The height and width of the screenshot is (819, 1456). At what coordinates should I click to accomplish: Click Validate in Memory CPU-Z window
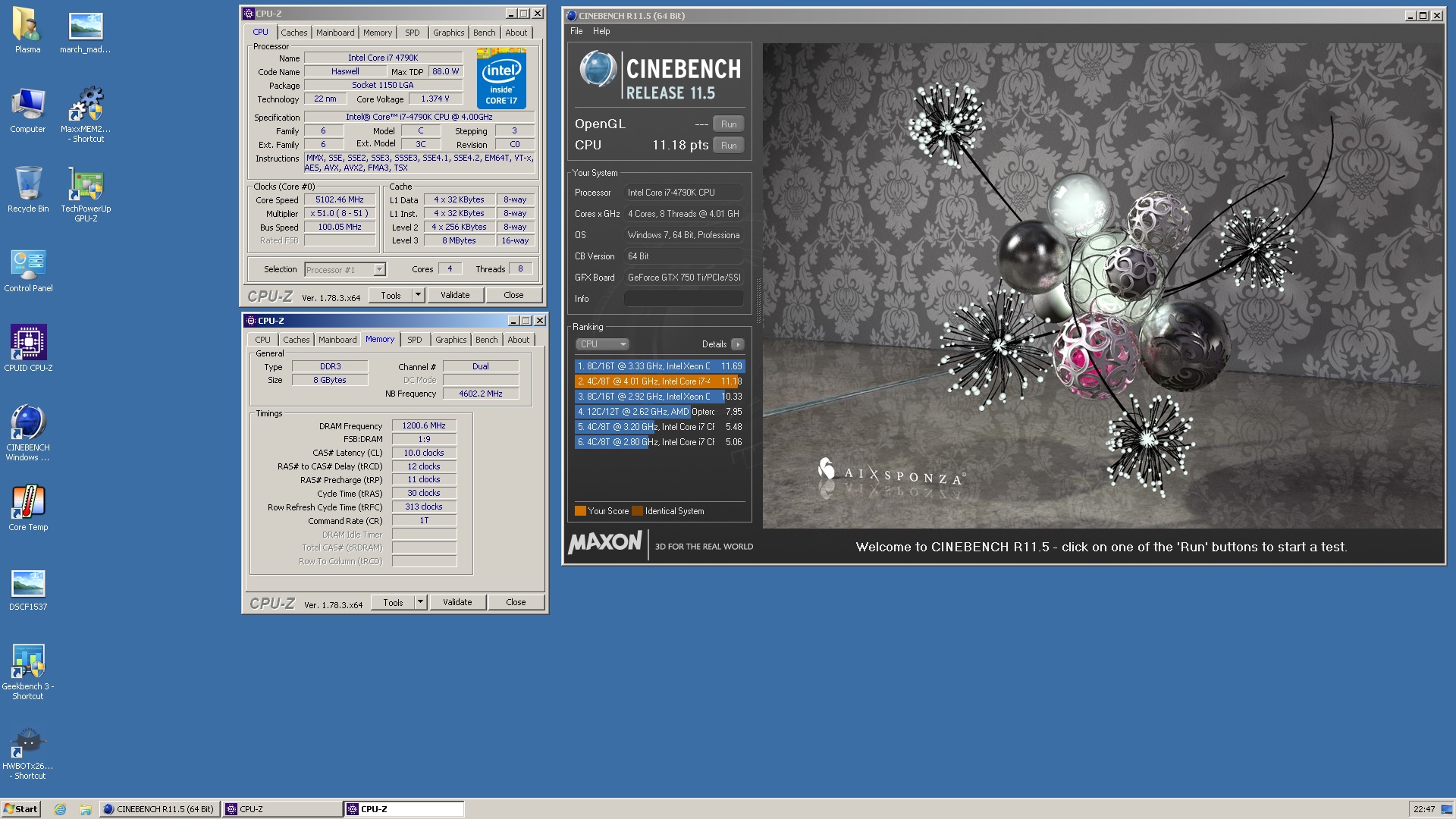[x=457, y=602]
